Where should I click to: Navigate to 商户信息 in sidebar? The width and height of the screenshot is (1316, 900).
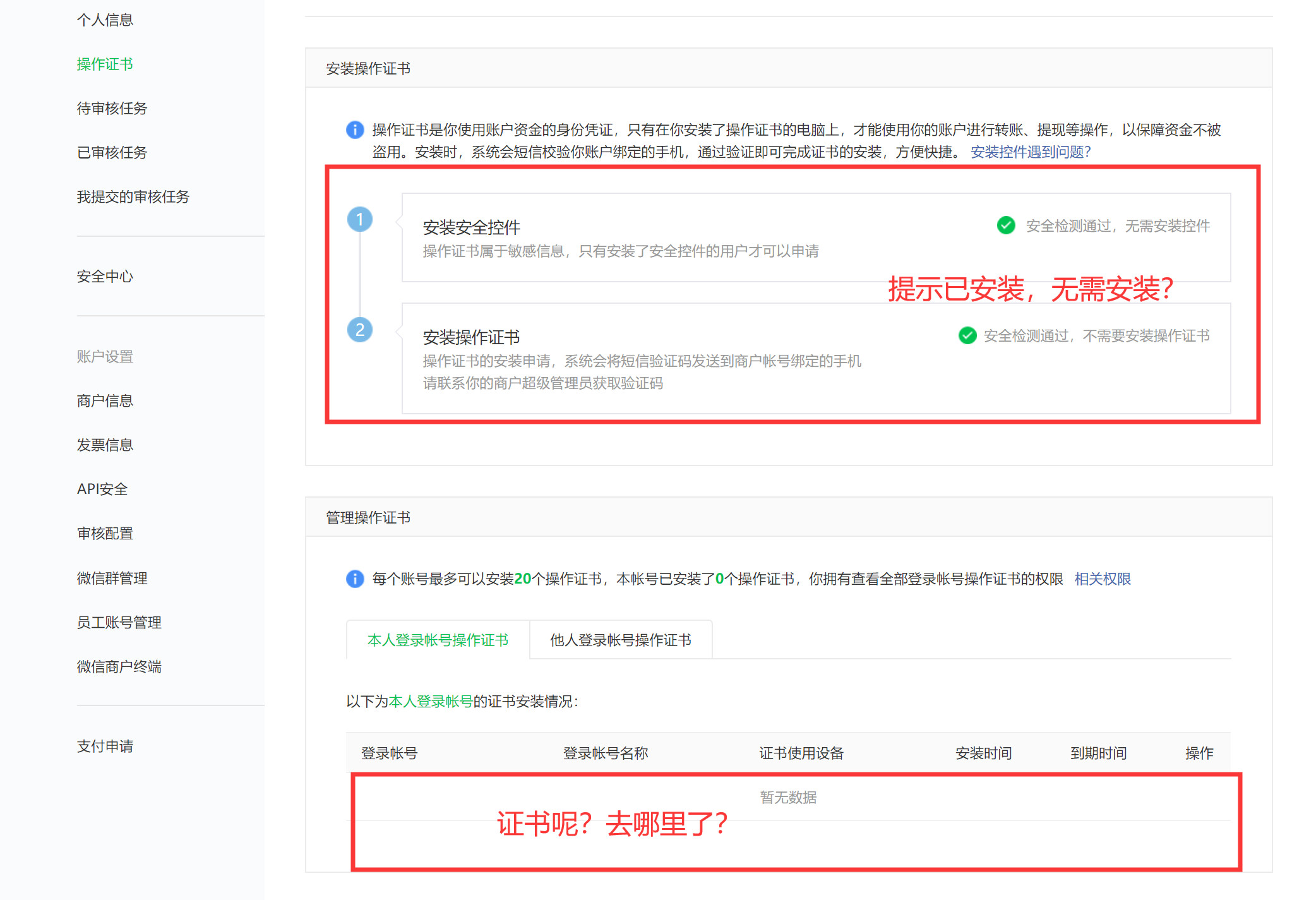point(105,401)
